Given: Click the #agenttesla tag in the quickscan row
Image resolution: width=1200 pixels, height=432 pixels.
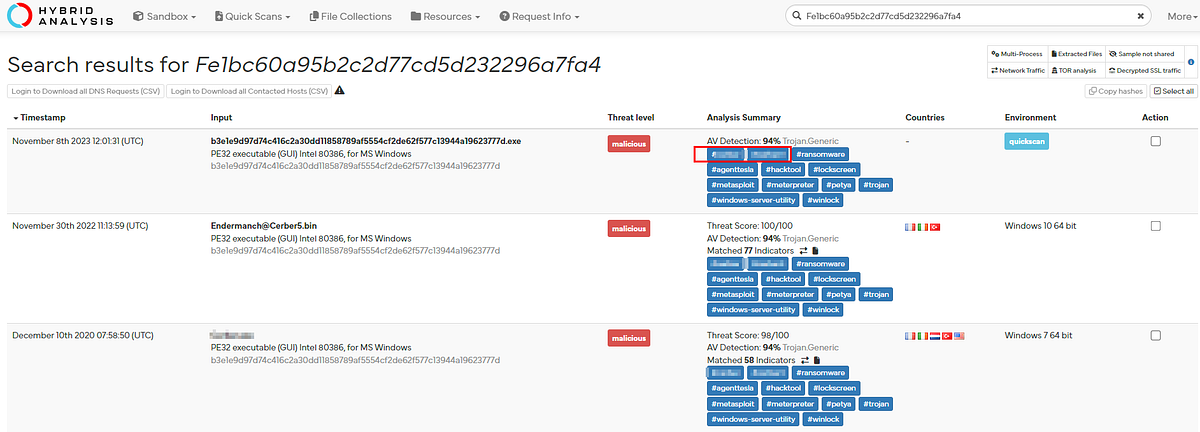Looking at the screenshot, I should click(732, 170).
